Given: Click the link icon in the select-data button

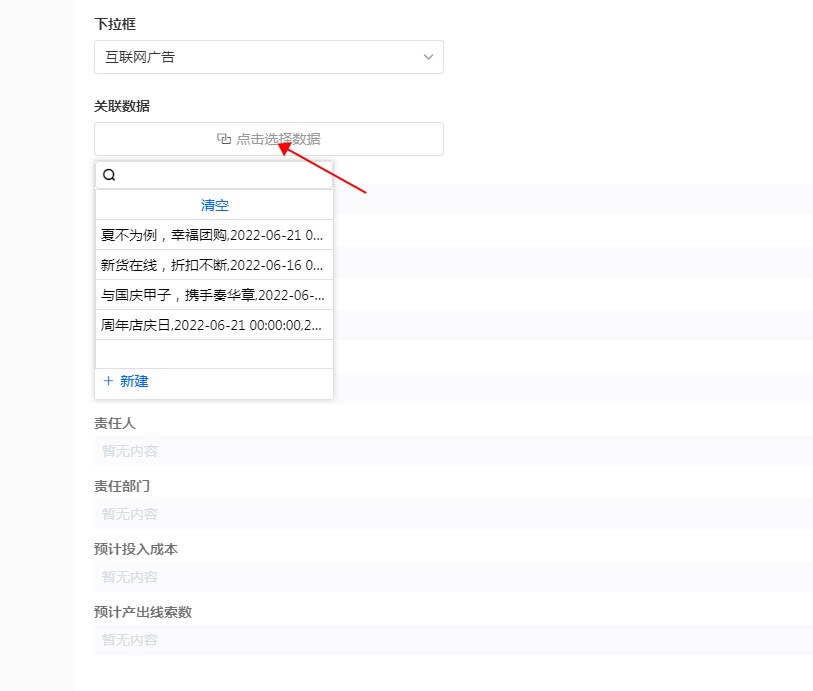Looking at the screenshot, I should coord(224,139).
